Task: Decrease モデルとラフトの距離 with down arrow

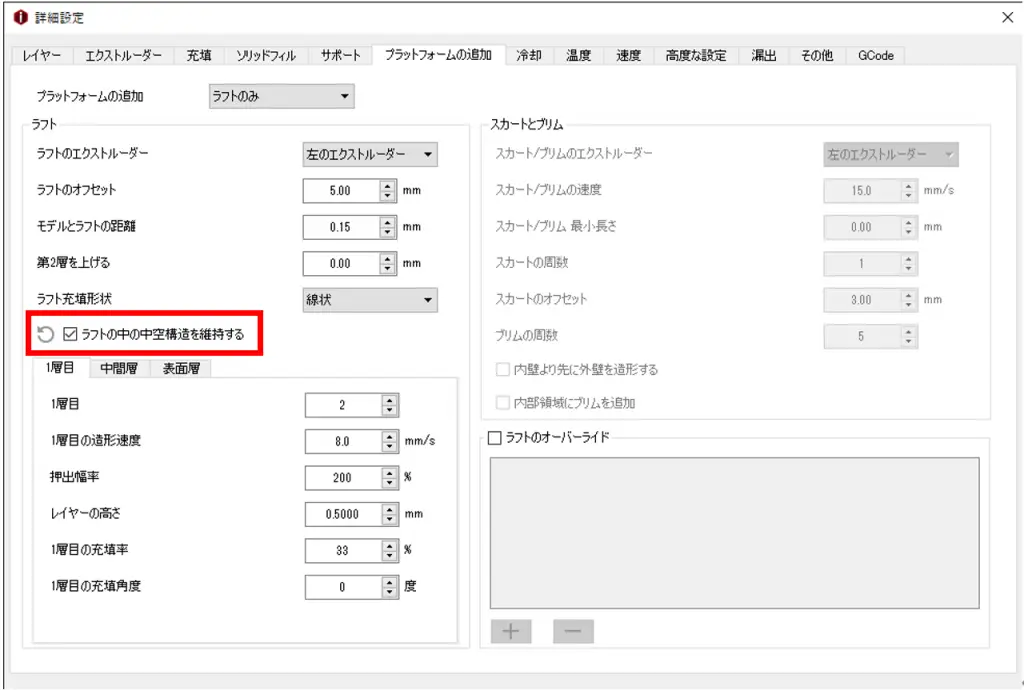Action: click(x=388, y=232)
